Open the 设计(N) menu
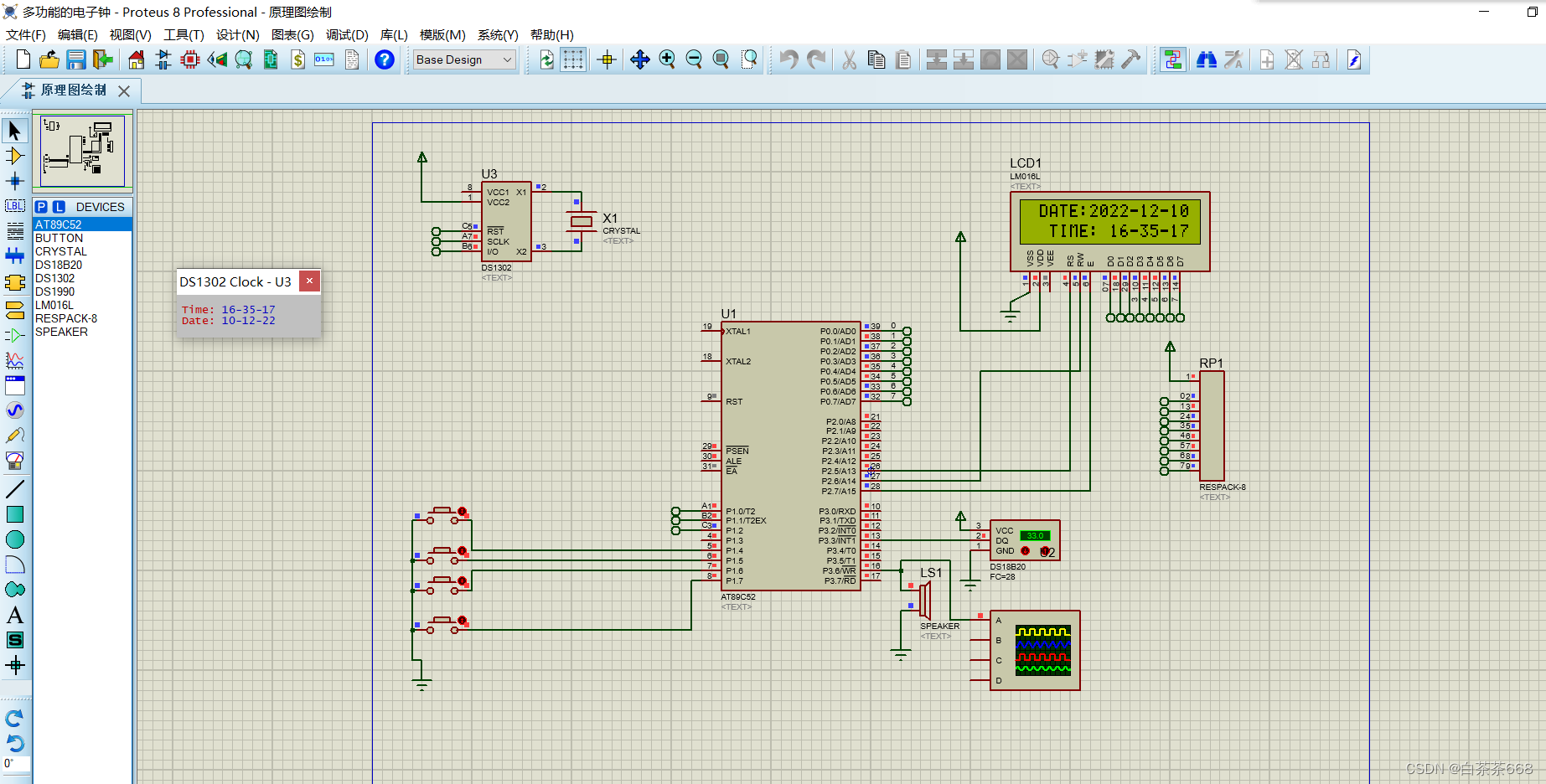This screenshot has height=784, width=1546. pyautogui.click(x=237, y=34)
